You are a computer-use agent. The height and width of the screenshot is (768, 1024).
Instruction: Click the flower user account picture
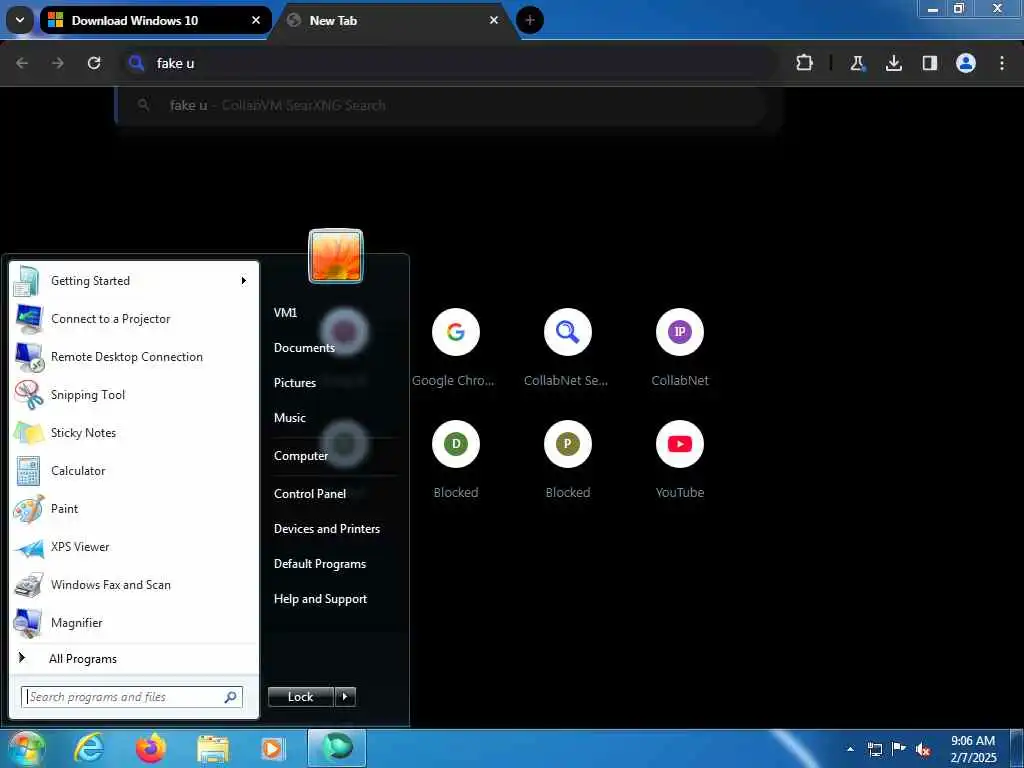[336, 255]
